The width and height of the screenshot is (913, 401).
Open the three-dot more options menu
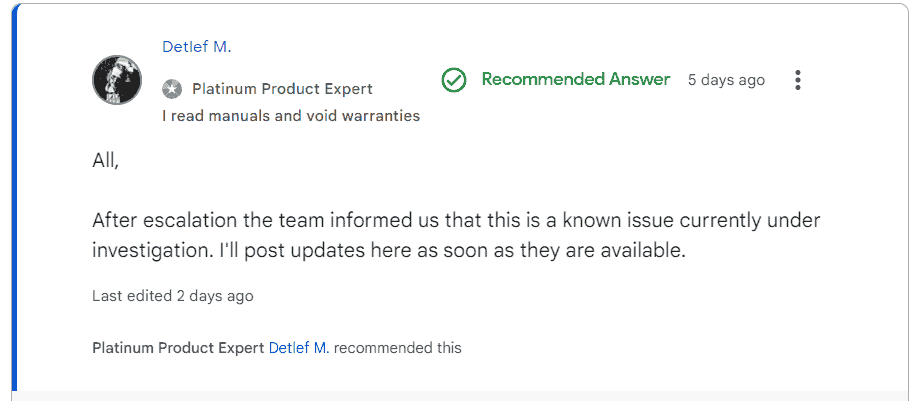pos(797,80)
